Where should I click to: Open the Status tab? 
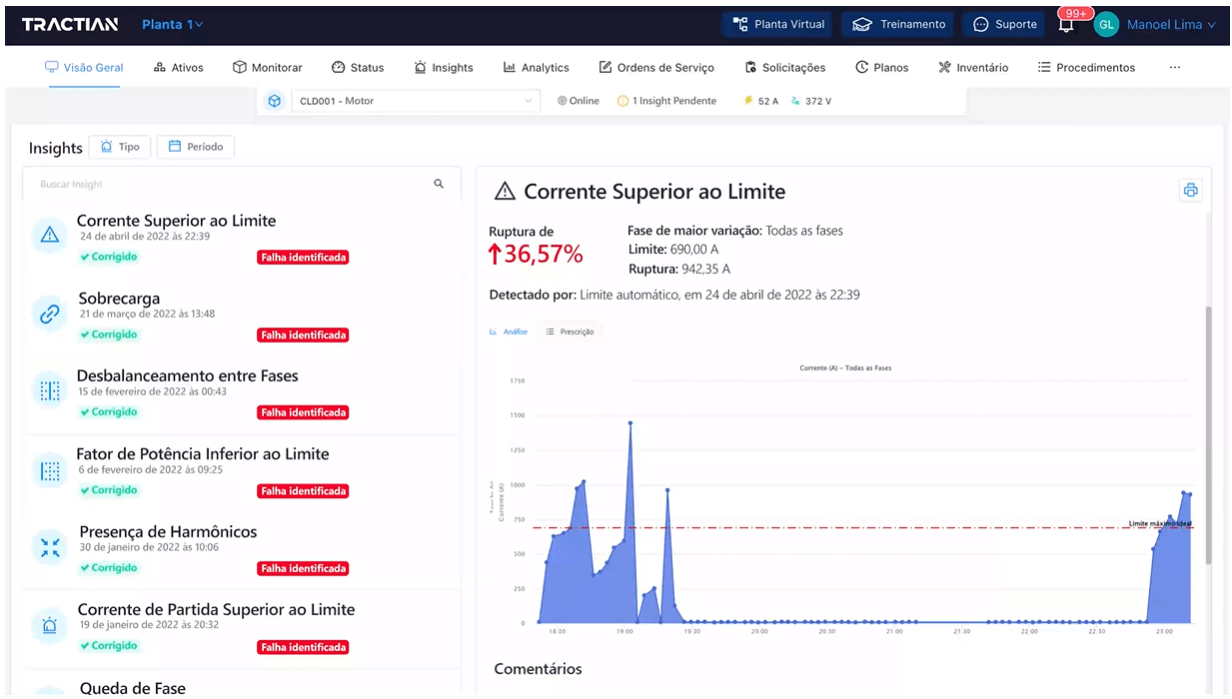(358, 67)
